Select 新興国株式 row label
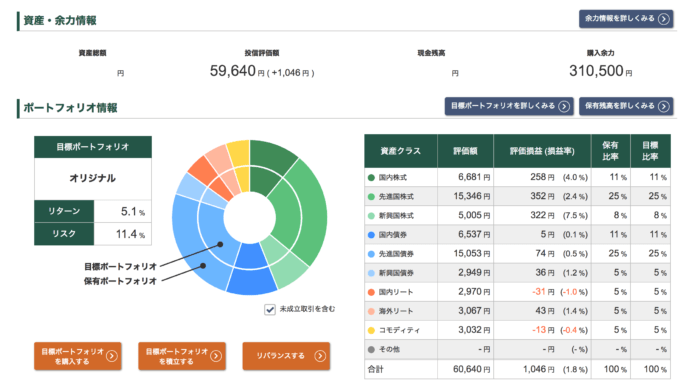Screen dimensions: 680x389 click(x=396, y=216)
